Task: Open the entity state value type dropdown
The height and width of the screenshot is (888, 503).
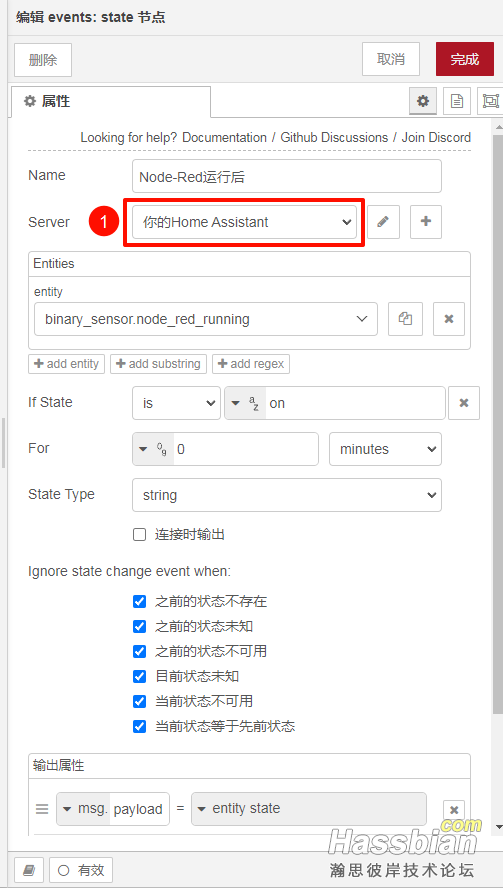Action: coord(309,809)
